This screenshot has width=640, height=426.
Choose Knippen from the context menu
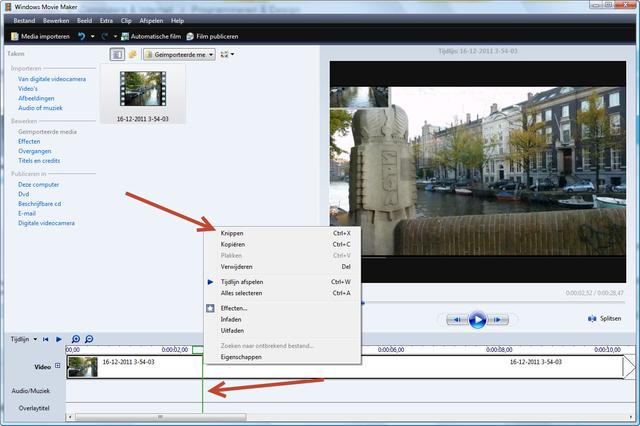(x=232, y=233)
